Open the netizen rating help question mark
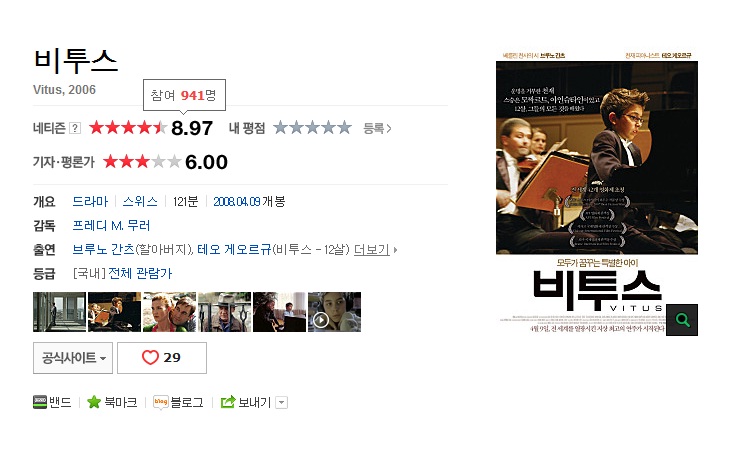Image resolution: width=735 pixels, height=449 pixels. click(75, 128)
